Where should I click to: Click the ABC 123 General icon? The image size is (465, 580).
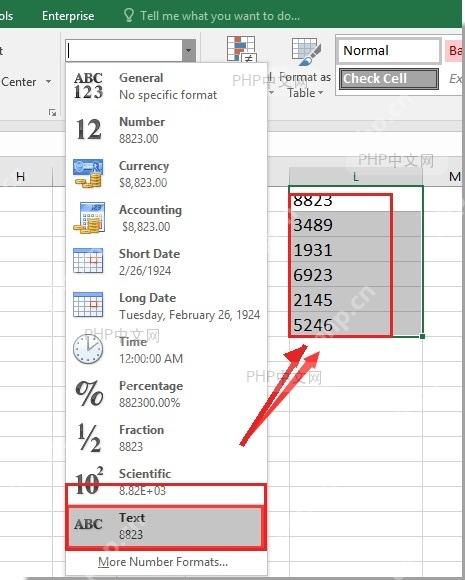[88, 86]
